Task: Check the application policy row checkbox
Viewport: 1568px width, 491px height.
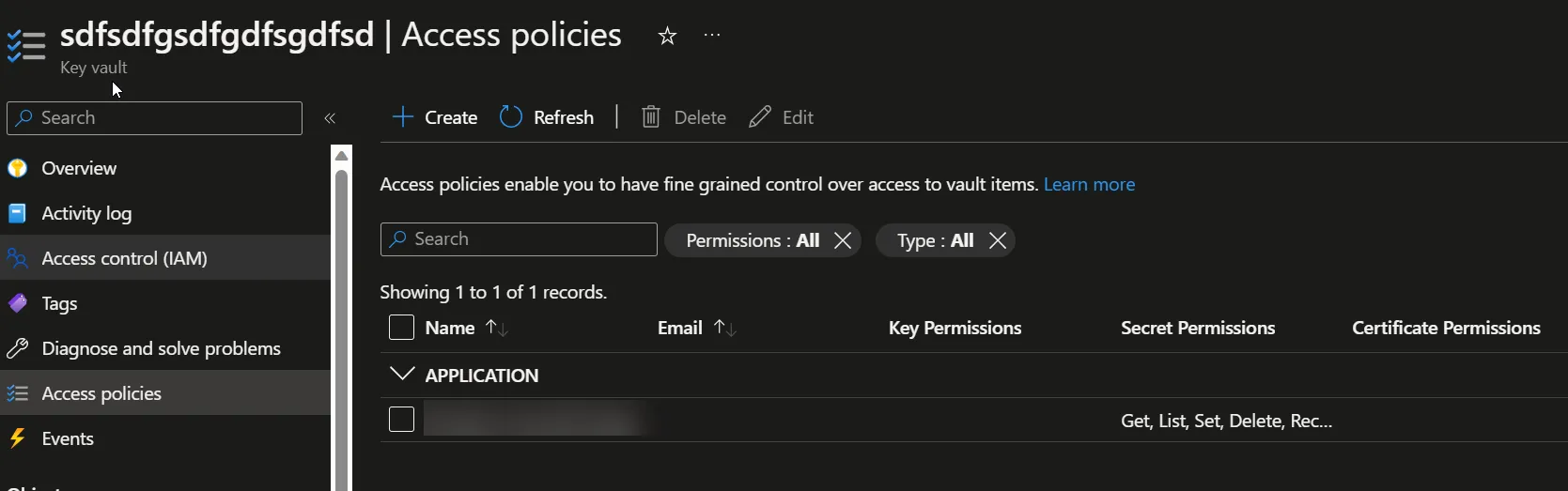Action: tap(401, 420)
